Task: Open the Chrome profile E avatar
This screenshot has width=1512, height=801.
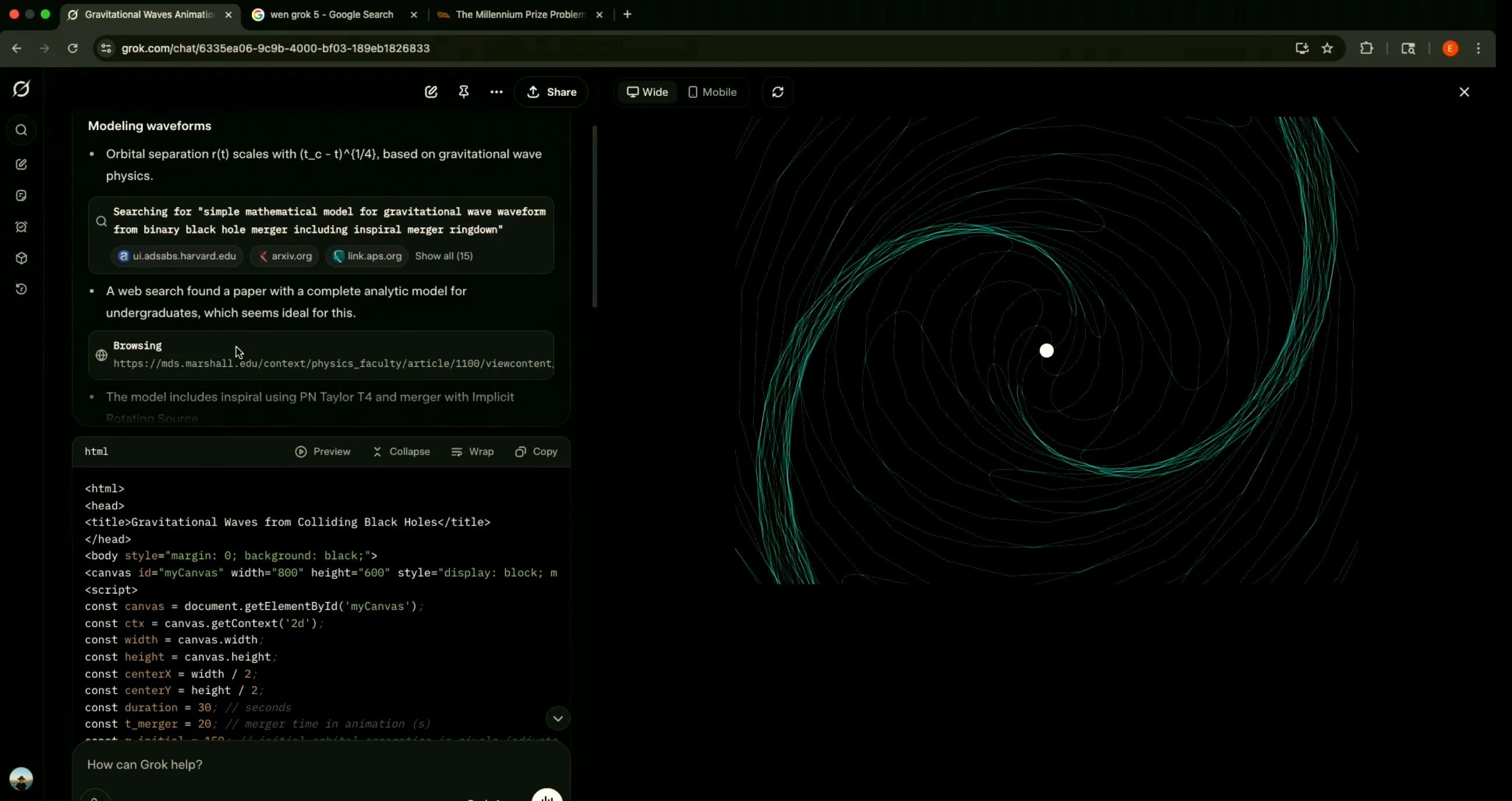Action: coord(1450,48)
